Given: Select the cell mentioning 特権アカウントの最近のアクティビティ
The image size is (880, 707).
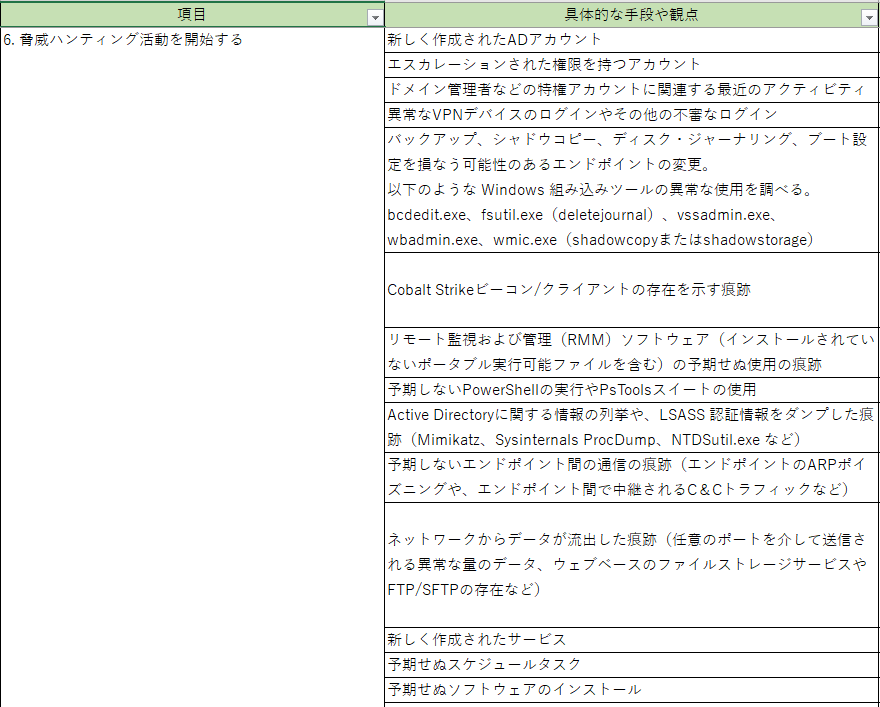Looking at the screenshot, I should 620,89.
